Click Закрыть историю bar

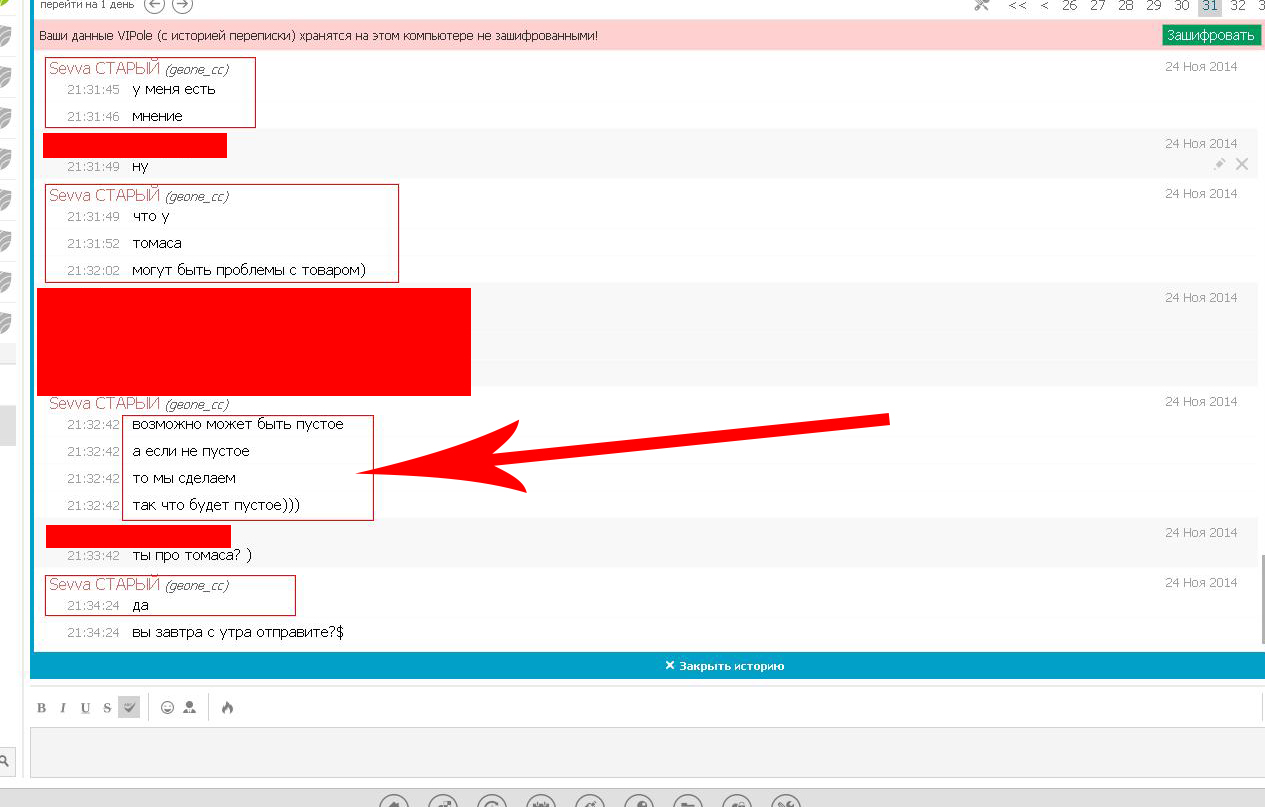724,666
